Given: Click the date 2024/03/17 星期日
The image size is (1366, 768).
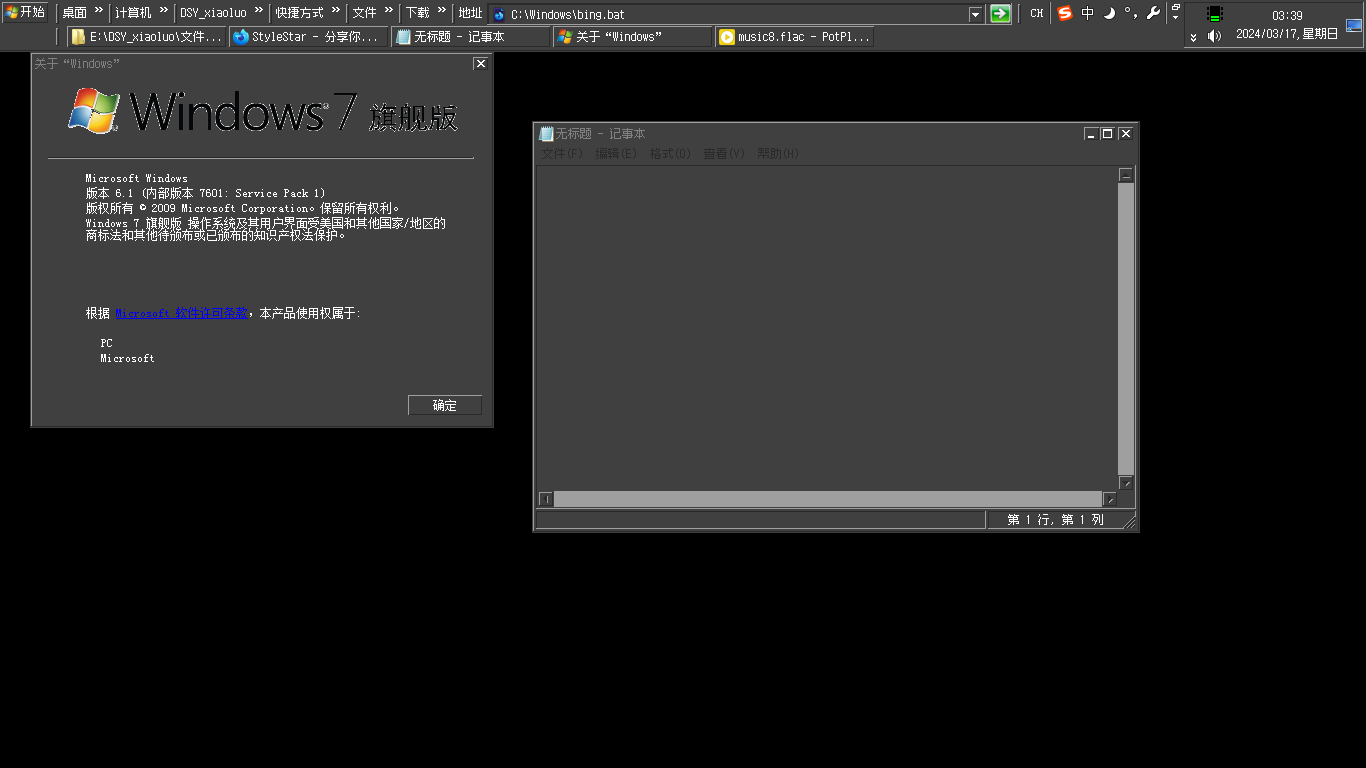Looking at the screenshot, I should 1287,34.
